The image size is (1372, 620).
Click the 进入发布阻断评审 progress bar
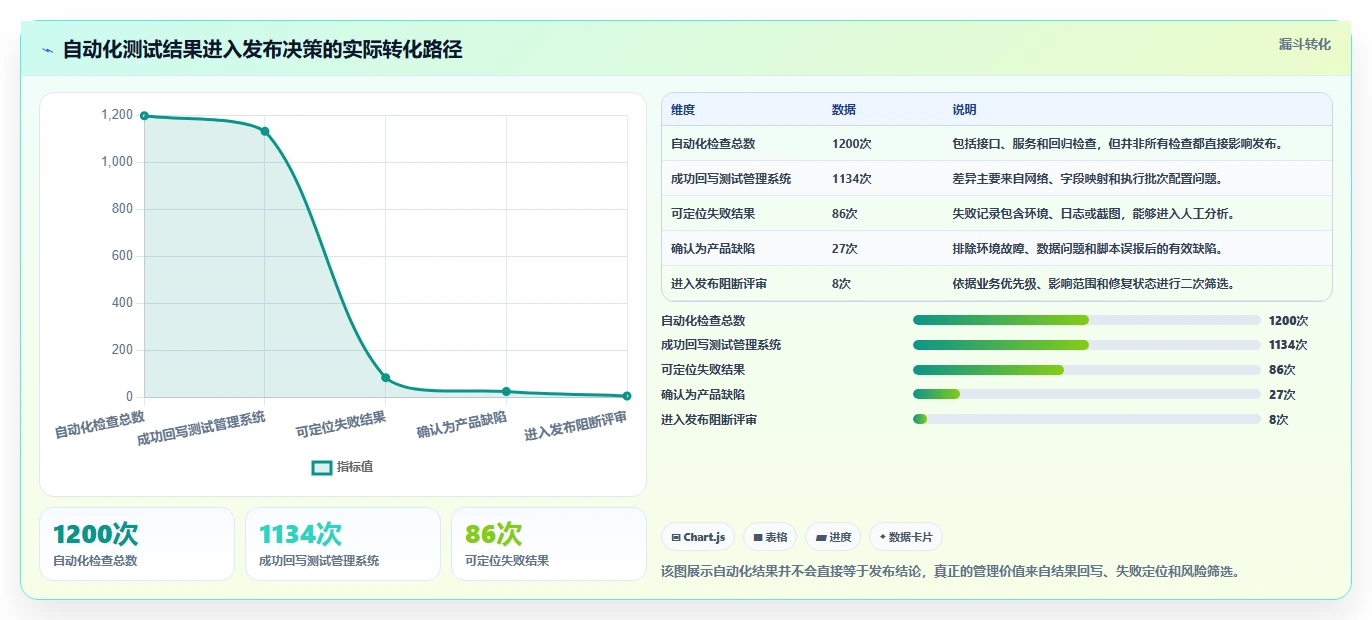click(x=1086, y=419)
